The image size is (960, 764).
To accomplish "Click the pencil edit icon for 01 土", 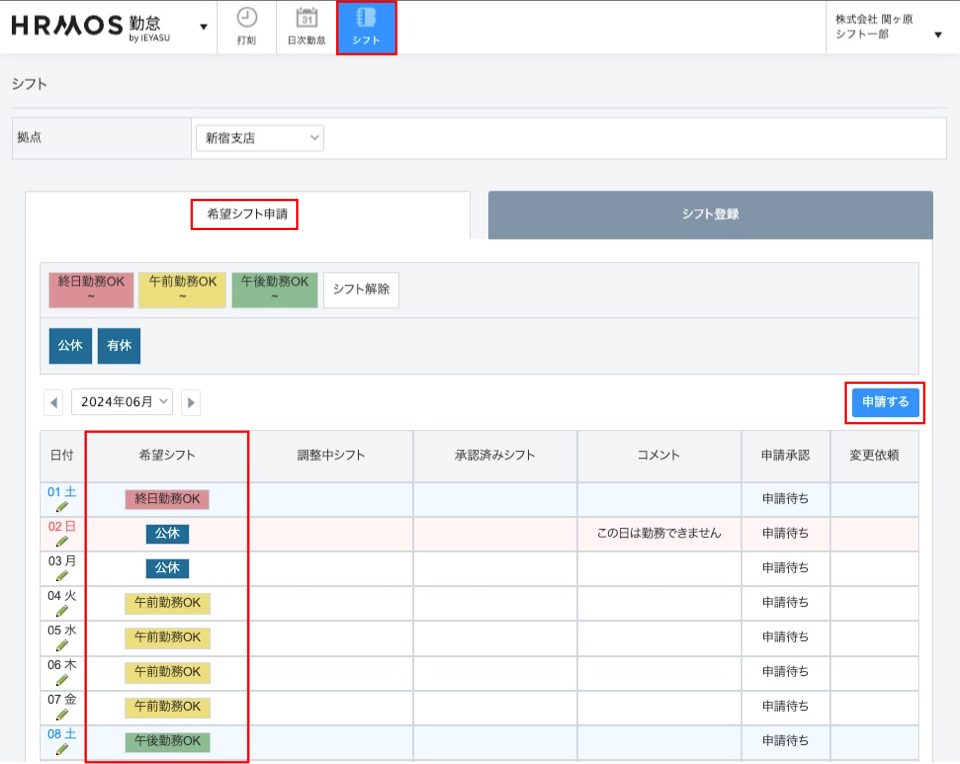I will point(62,508).
